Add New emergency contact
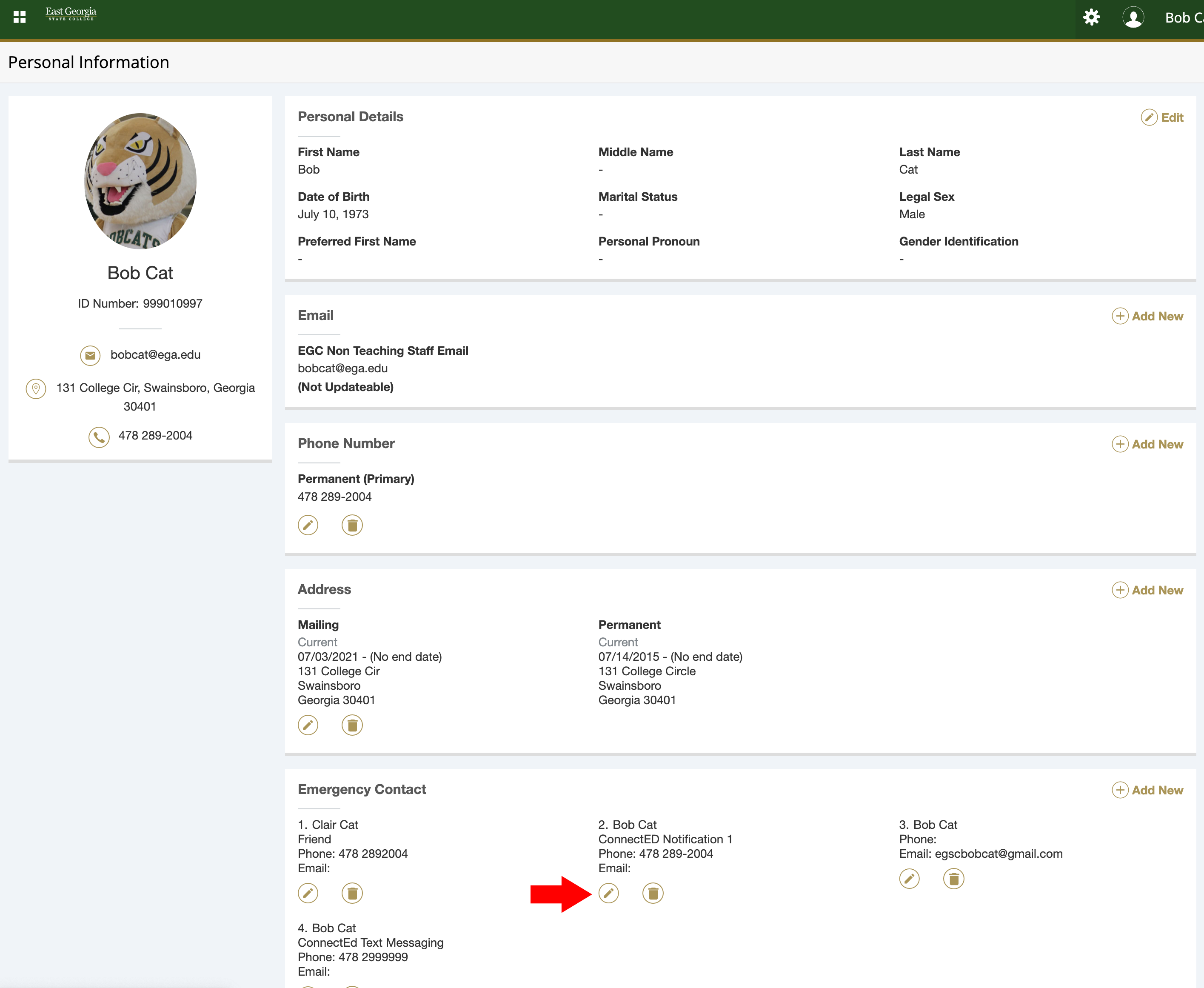 click(1147, 789)
